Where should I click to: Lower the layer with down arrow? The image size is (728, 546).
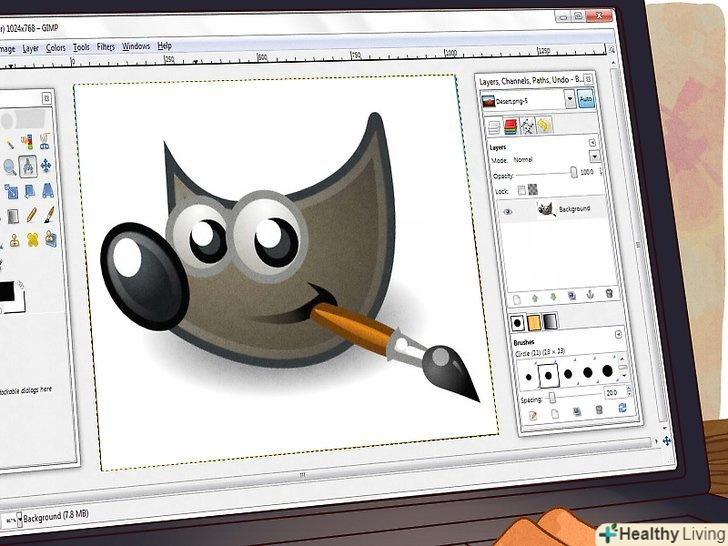[553, 297]
